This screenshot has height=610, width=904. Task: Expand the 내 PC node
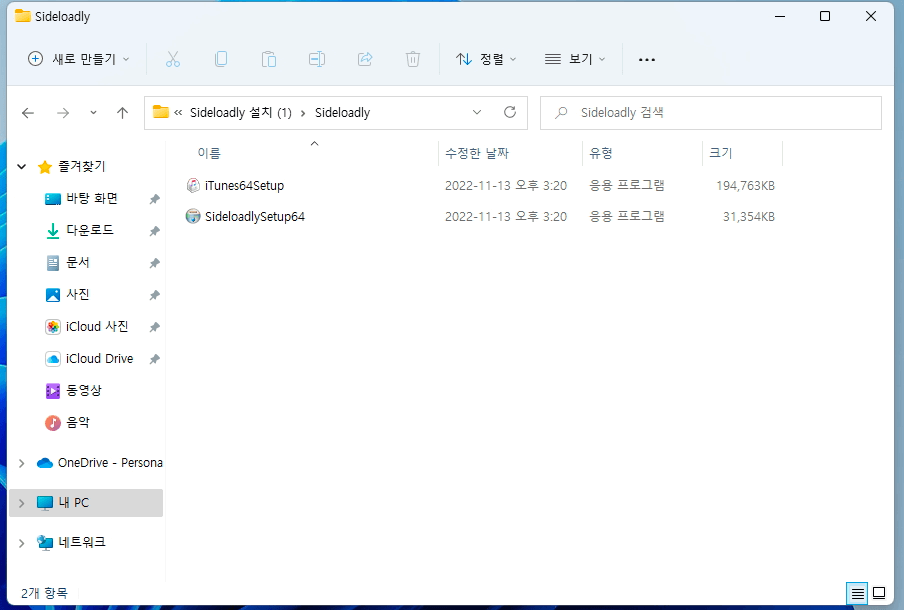click(x=21, y=503)
